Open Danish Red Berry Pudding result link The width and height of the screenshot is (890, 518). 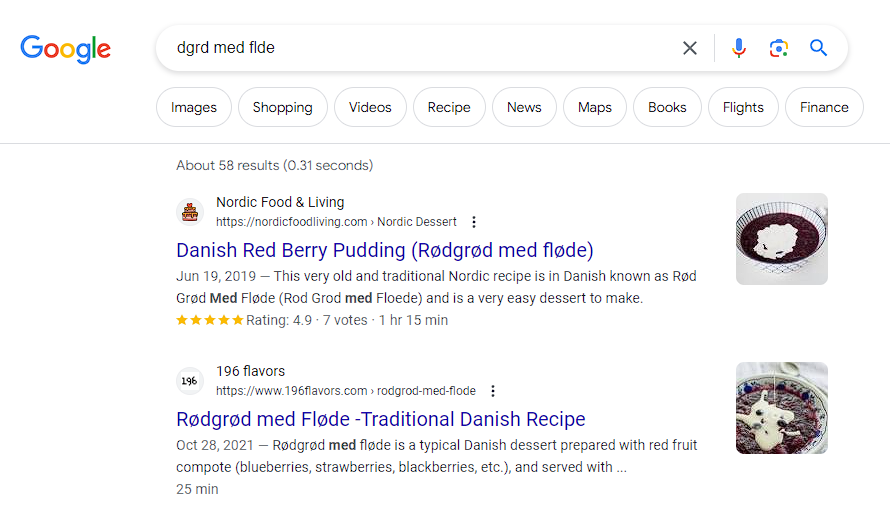385,250
